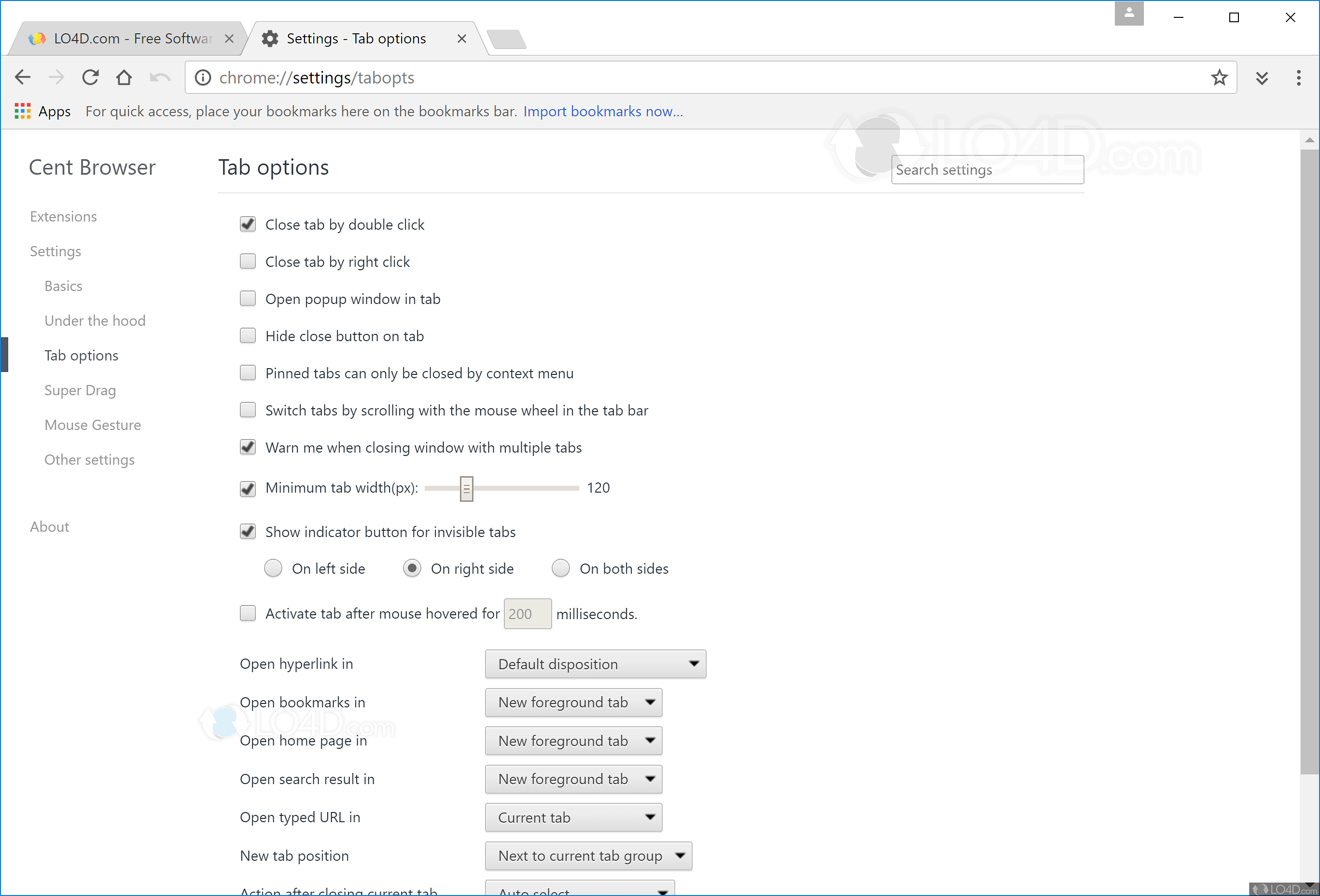Change Open typed URL in dropdown
This screenshot has width=1320, height=896.
[573, 817]
